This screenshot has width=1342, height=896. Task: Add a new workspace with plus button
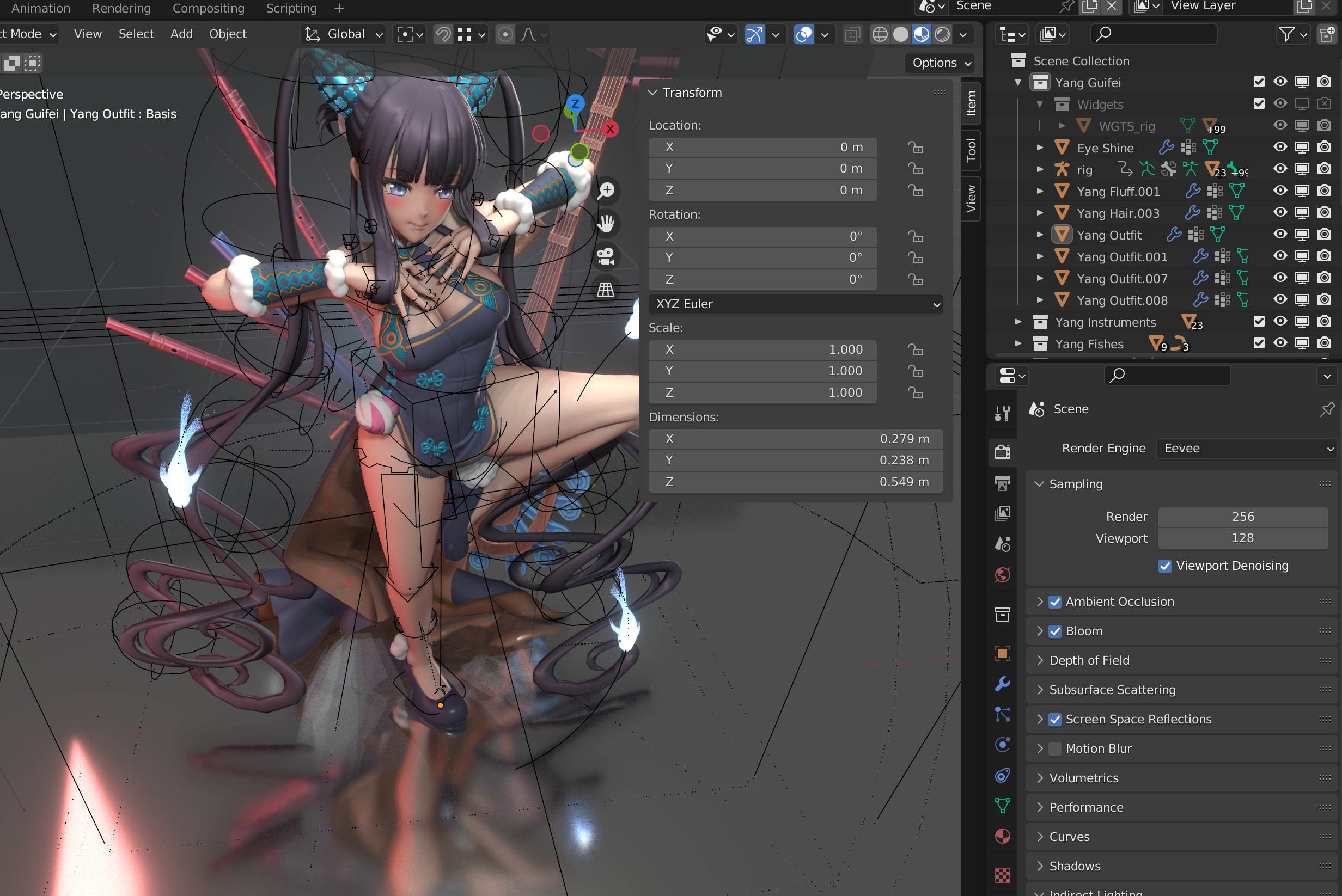pyautogui.click(x=339, y=8)
